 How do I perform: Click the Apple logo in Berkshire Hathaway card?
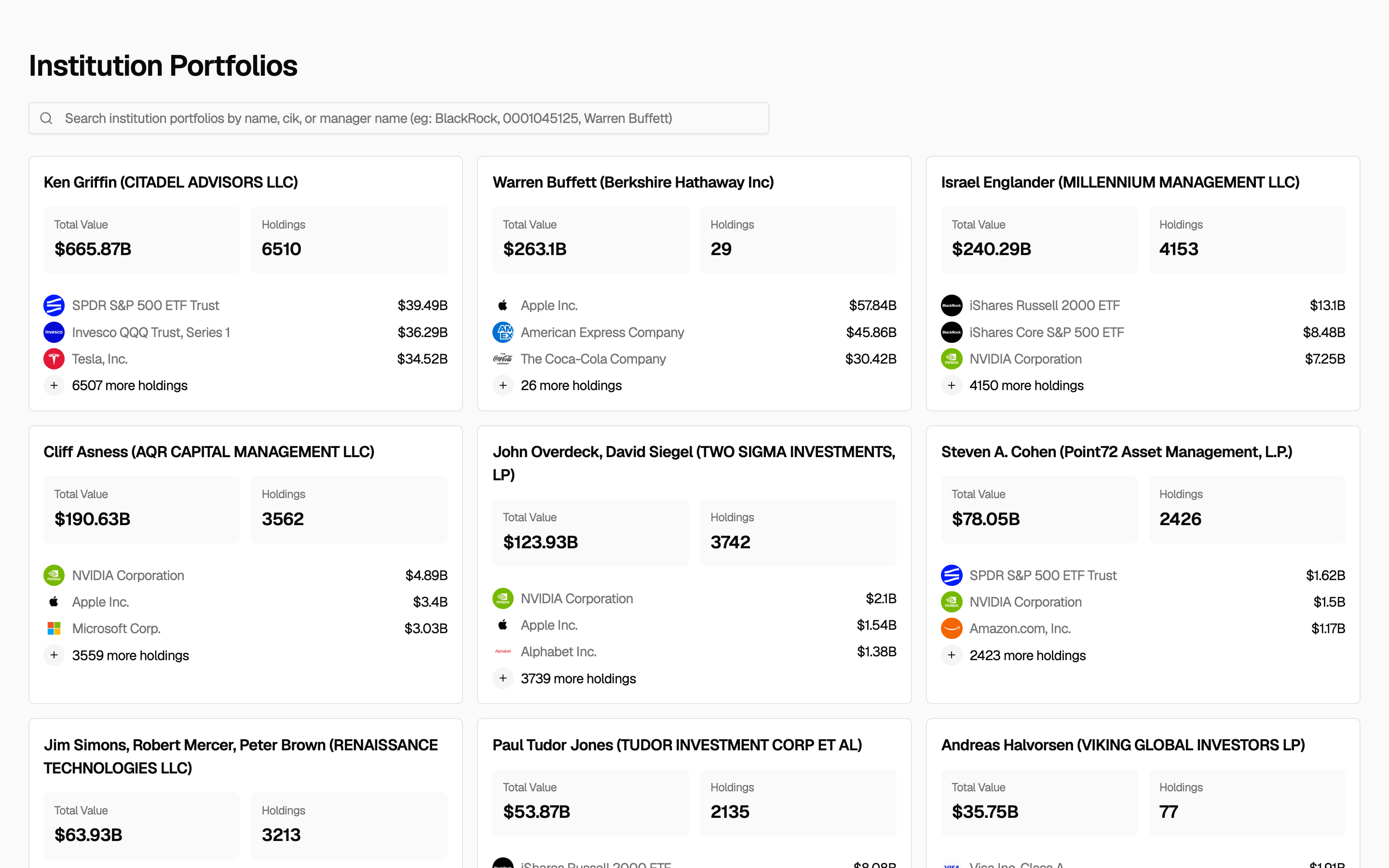tap(503, 305)
